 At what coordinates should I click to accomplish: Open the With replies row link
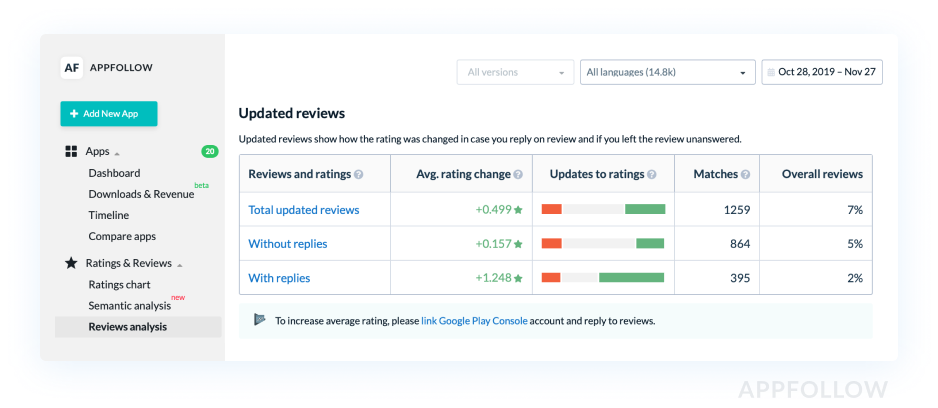coord(279,278)
